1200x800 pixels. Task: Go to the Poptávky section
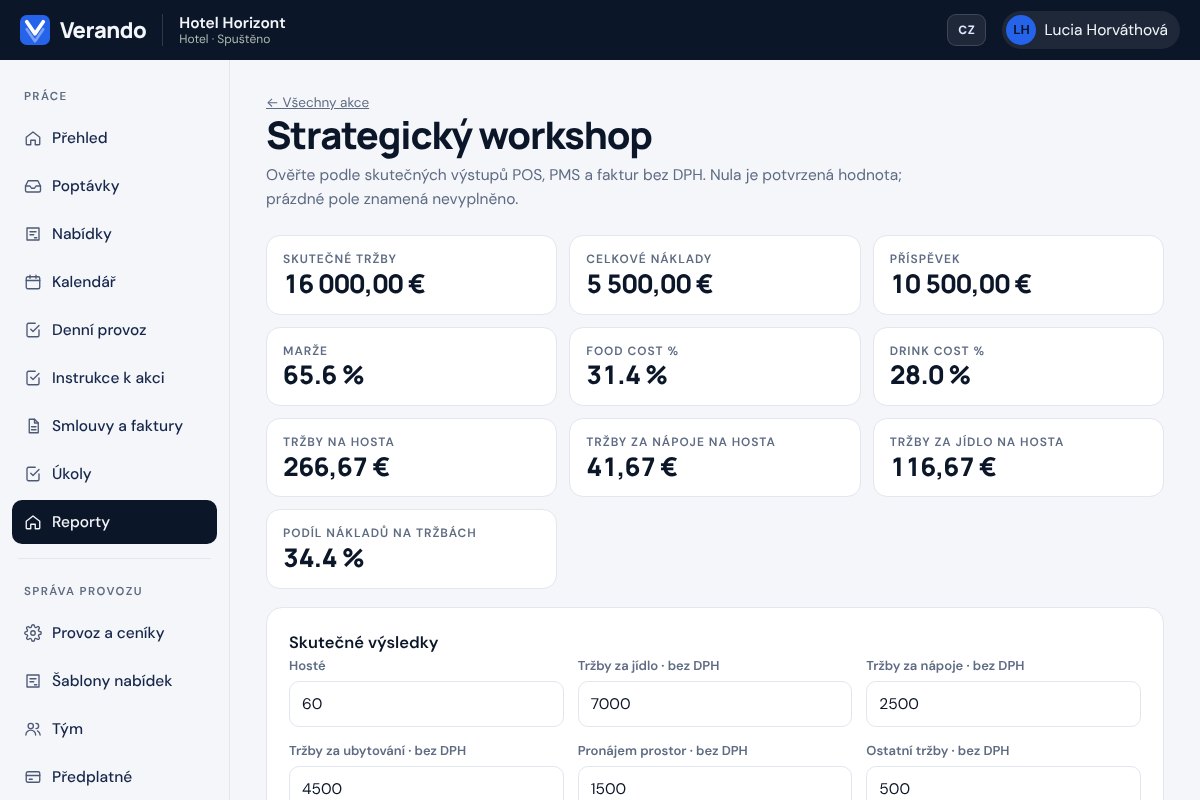114,186
